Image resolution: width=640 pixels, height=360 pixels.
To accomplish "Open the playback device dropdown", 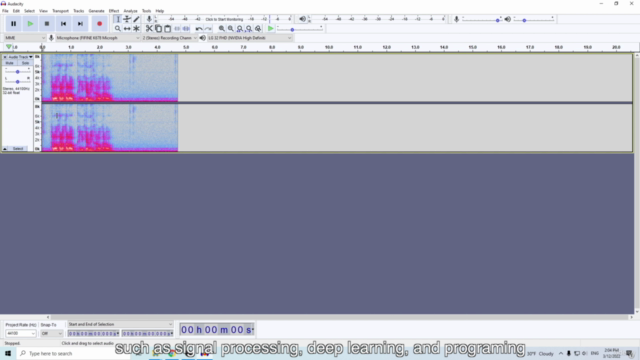I will point(250,38).
